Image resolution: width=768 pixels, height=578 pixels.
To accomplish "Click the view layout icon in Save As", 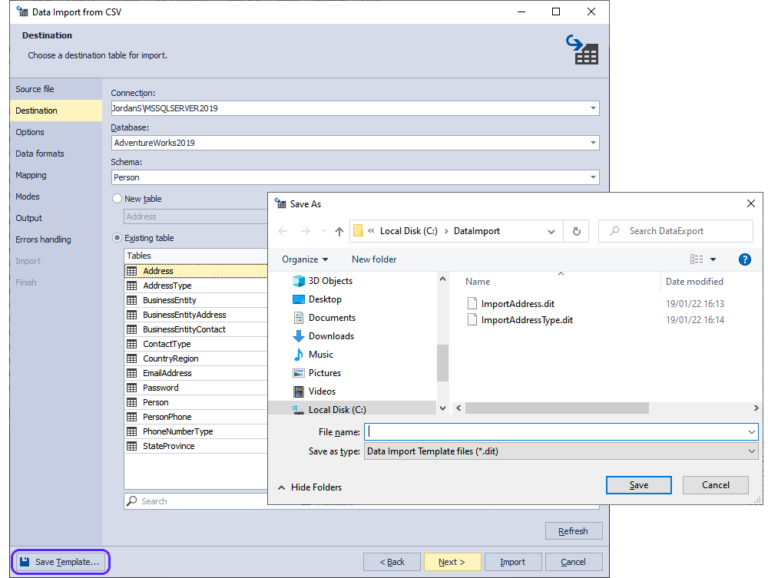I will point(696,259).
